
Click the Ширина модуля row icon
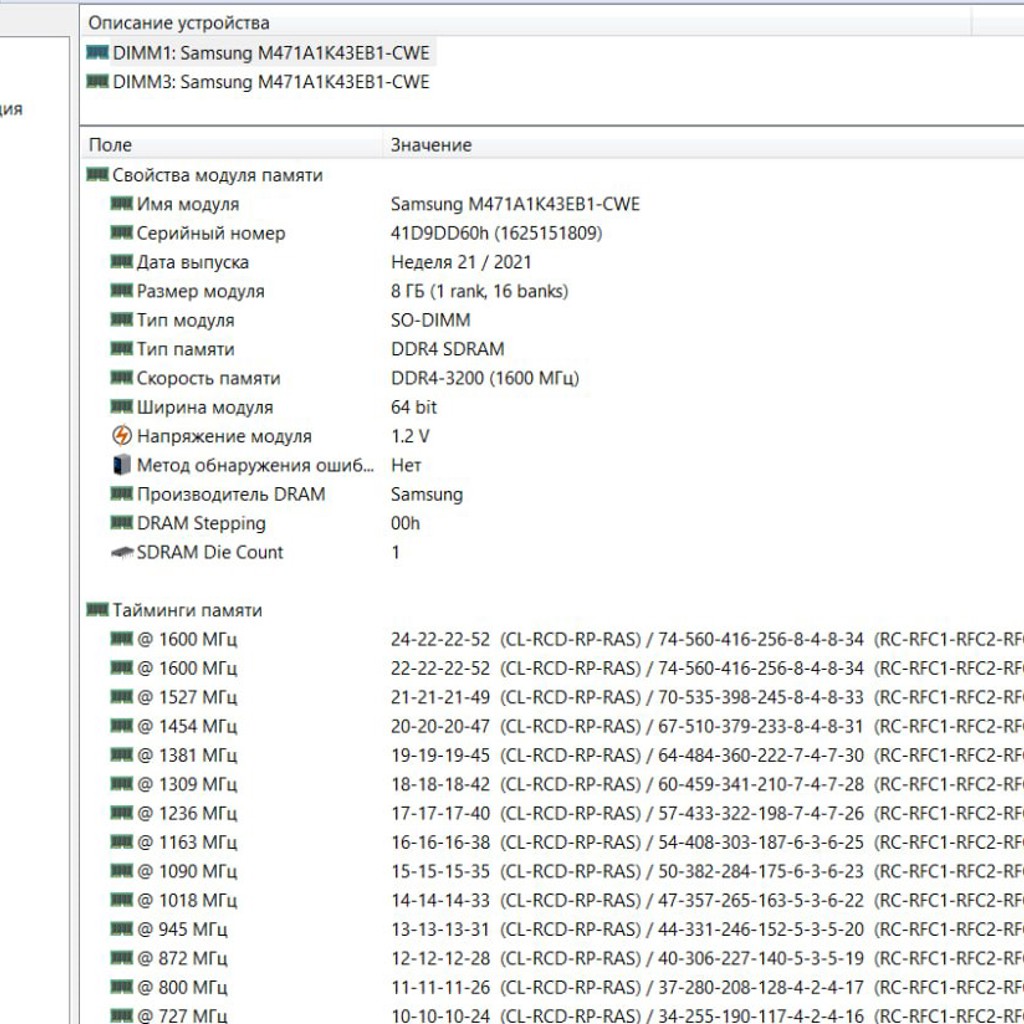pos(121,407)
